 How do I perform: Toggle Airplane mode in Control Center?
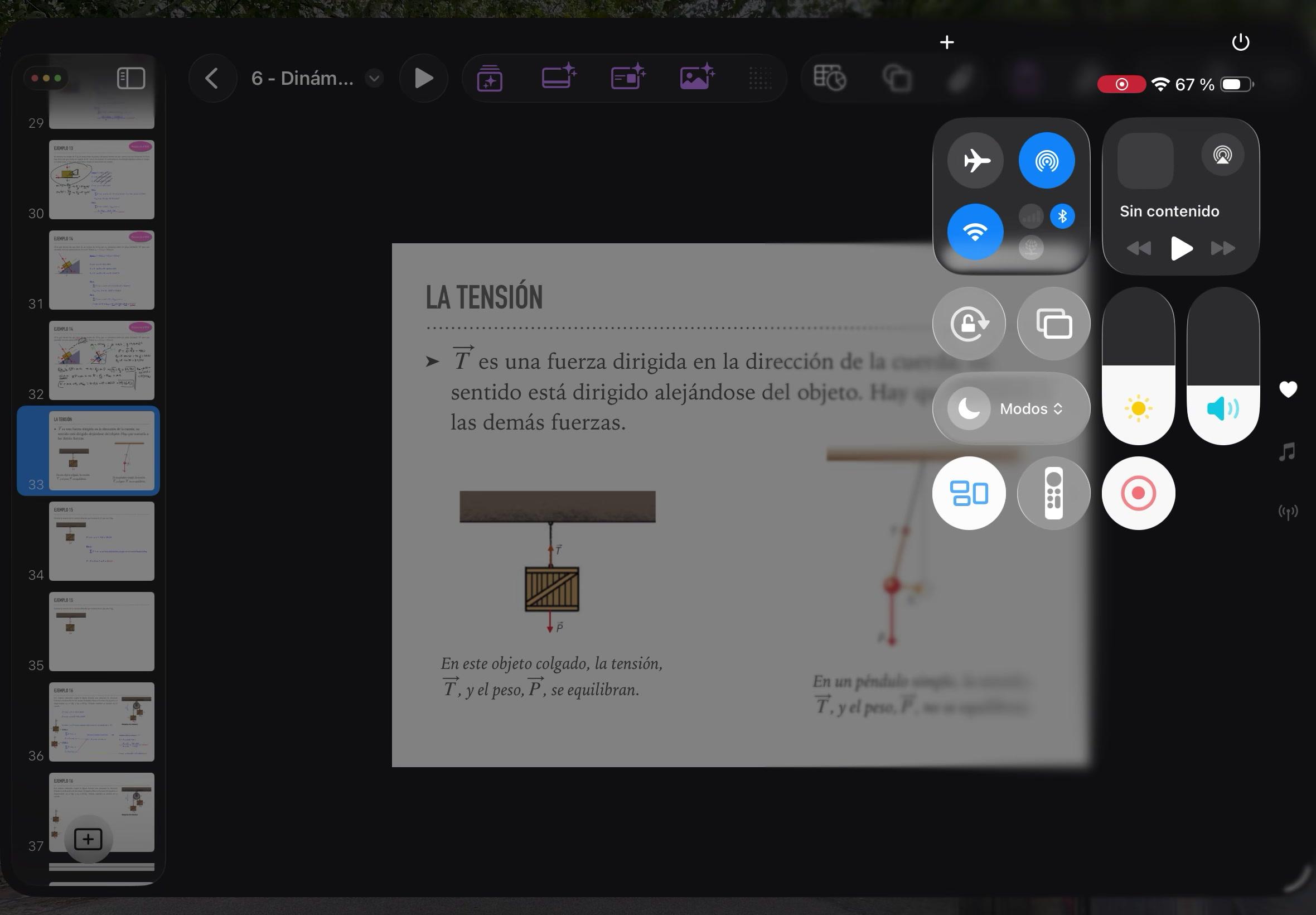(x=975, y=161)
